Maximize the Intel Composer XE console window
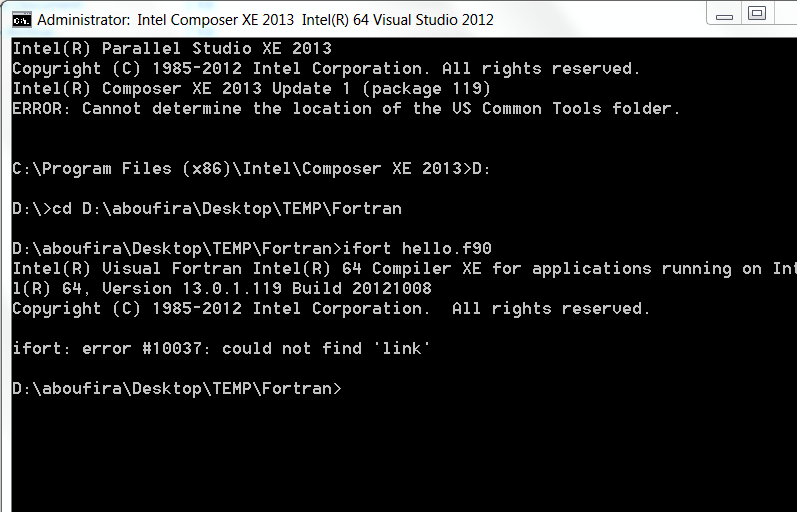797x512 pixels. 757,14
